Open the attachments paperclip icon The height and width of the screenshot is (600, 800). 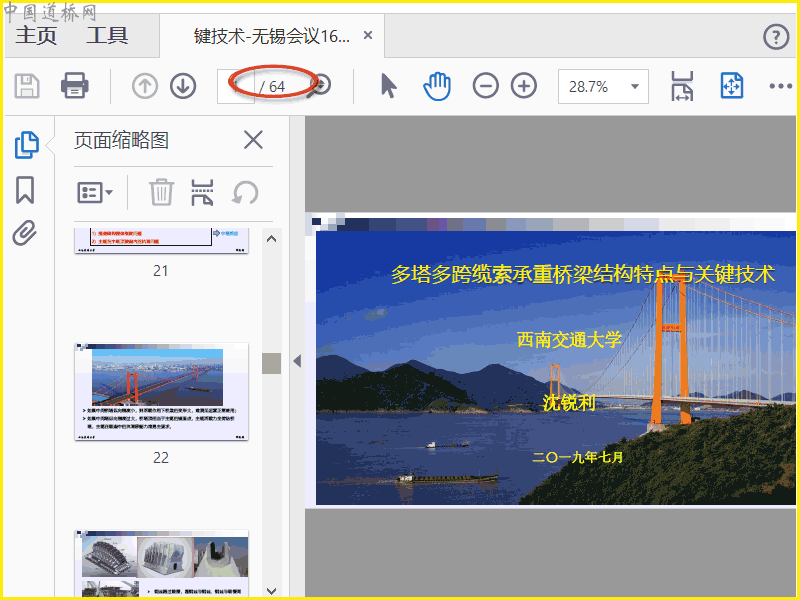coord(25,233)
